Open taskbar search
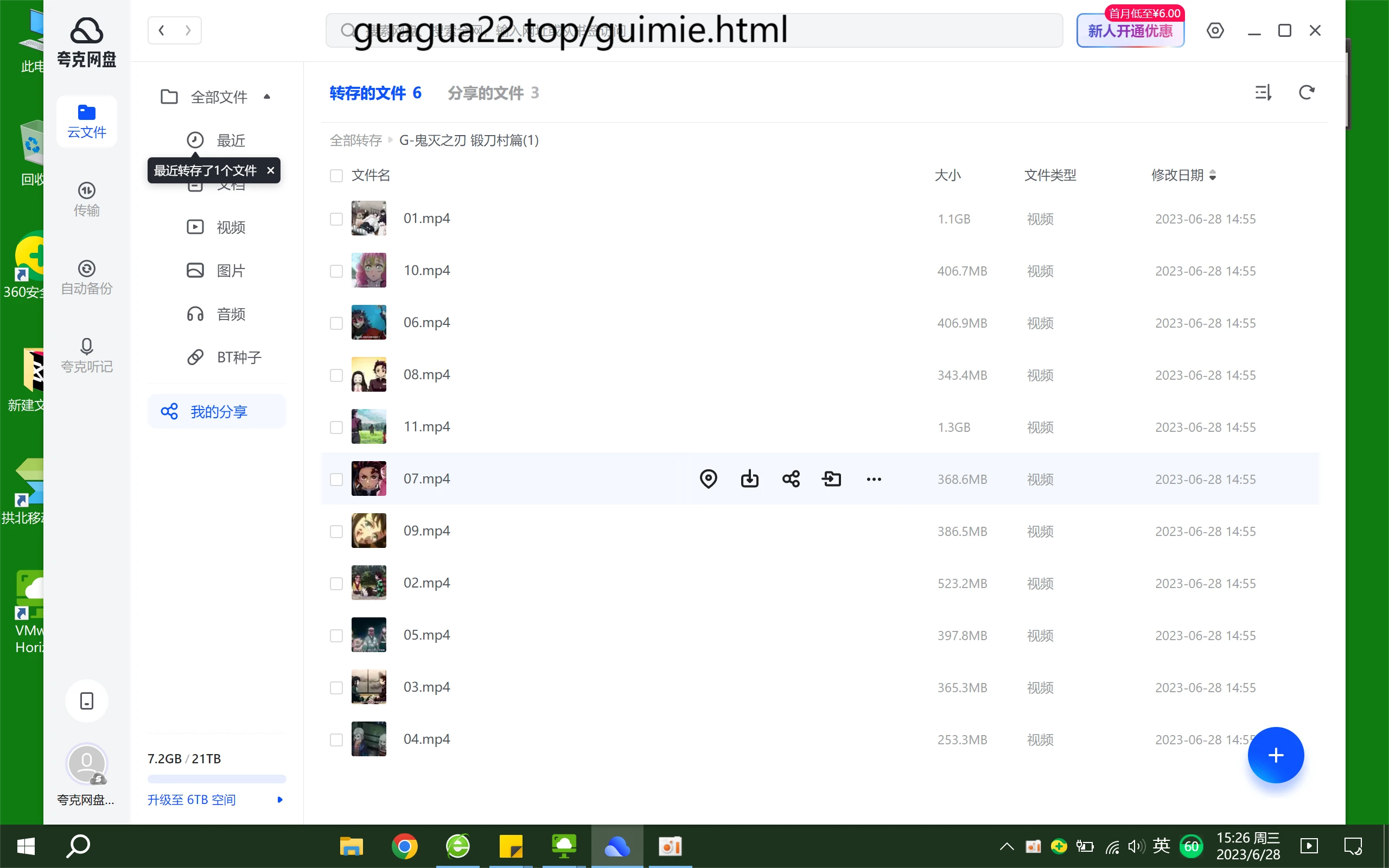 (x=79, y=846)
